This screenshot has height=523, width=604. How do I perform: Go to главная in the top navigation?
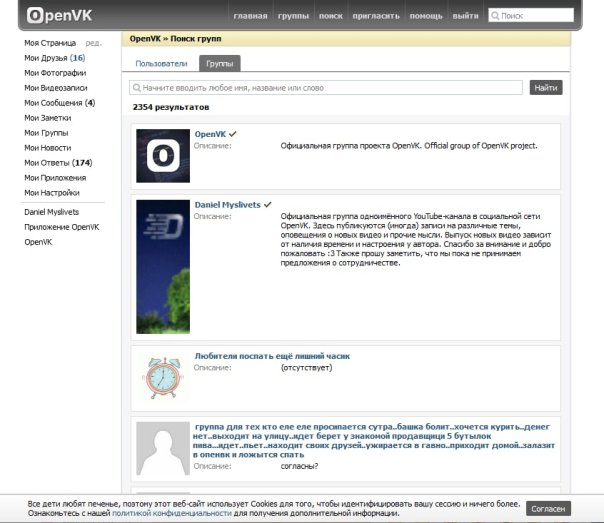[250, 16]
